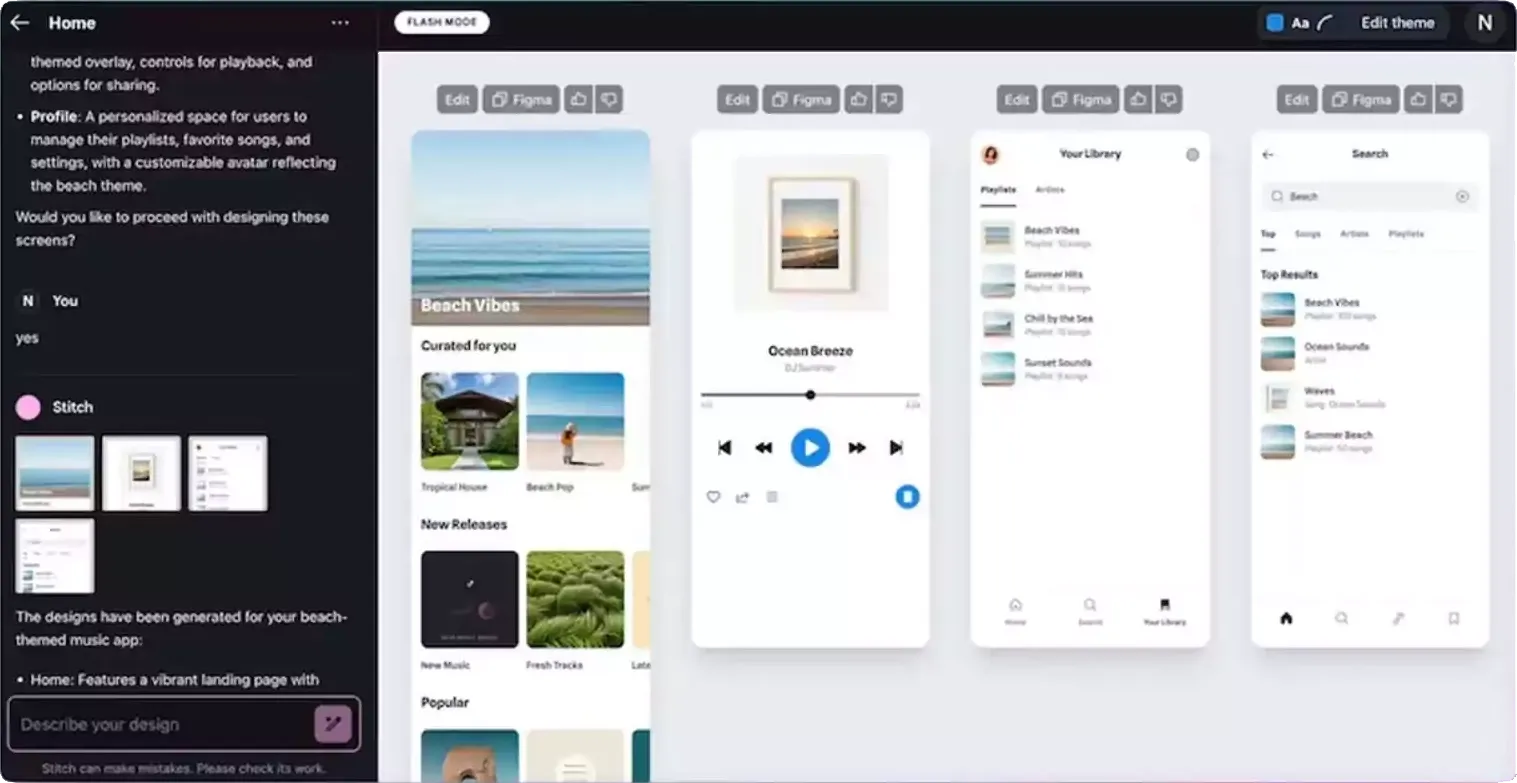Toggle the FLASH MODE pill
1517x783 pixels.
pyautogui.click(x=442, y=22)
